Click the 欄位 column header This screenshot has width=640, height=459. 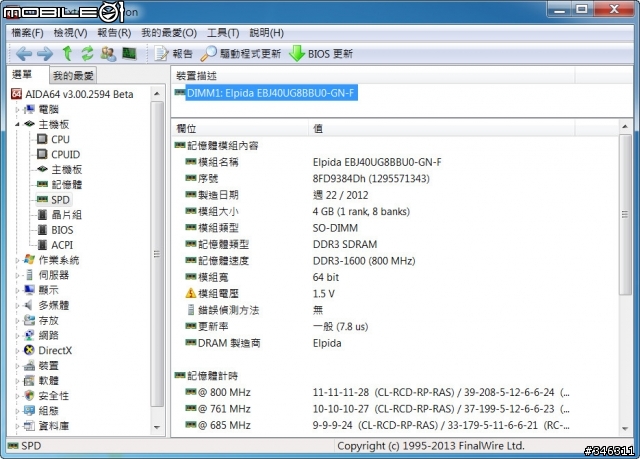pos(240,129)
